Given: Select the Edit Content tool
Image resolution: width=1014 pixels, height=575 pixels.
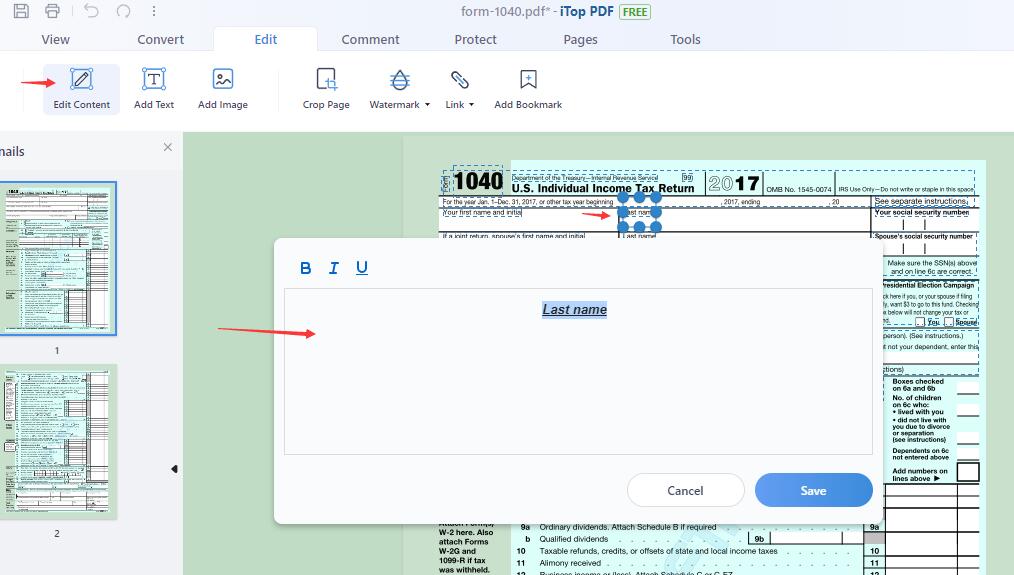Looking at the screenshot, I should (x=82, y=88).
